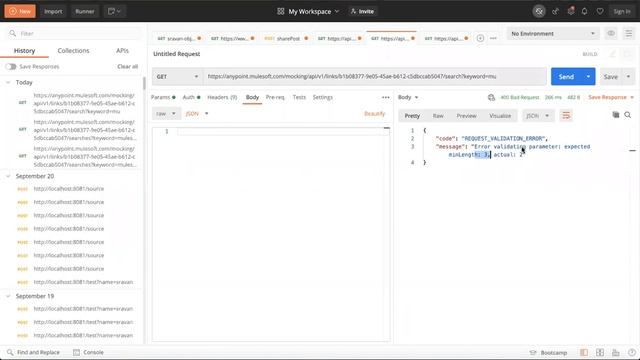640x360 pixels.
Task: Select the Raw response view
Action: tap(438, 116)
